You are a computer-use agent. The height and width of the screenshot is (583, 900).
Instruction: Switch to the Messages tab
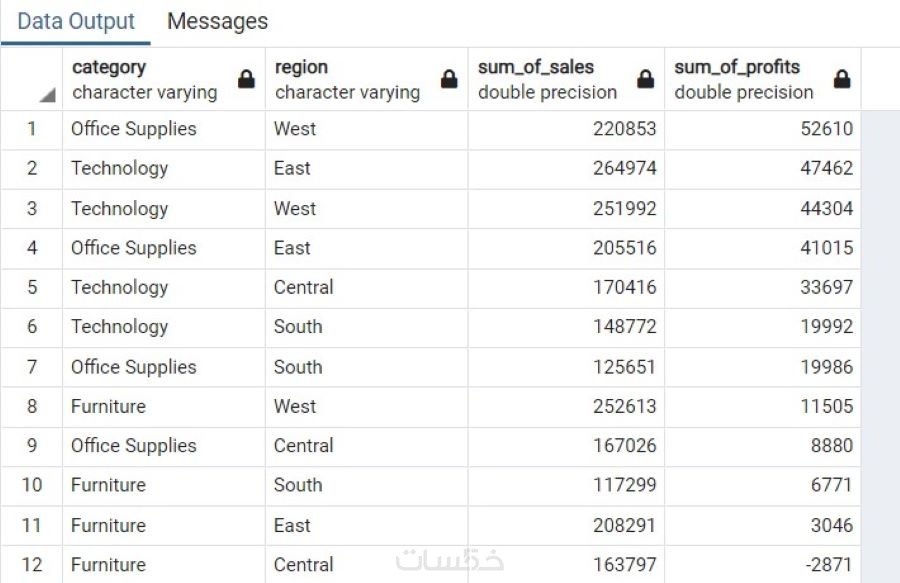coord(217,21)
